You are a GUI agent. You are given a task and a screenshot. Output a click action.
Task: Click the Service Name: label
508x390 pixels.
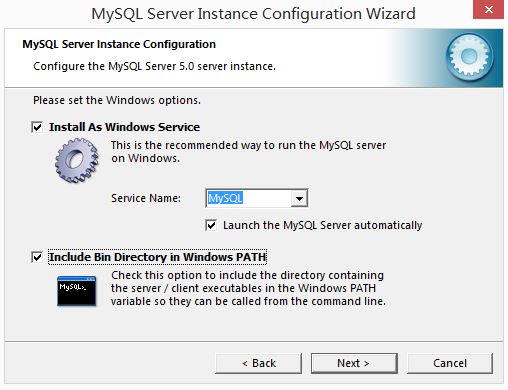pos(146,198)
